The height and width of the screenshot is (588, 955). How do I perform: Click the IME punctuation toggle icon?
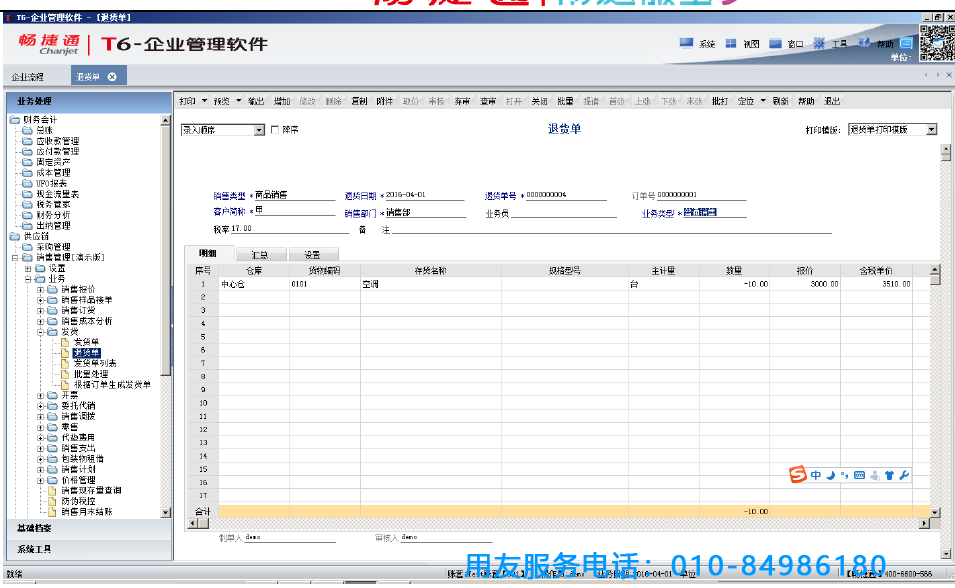pos(845,475)
